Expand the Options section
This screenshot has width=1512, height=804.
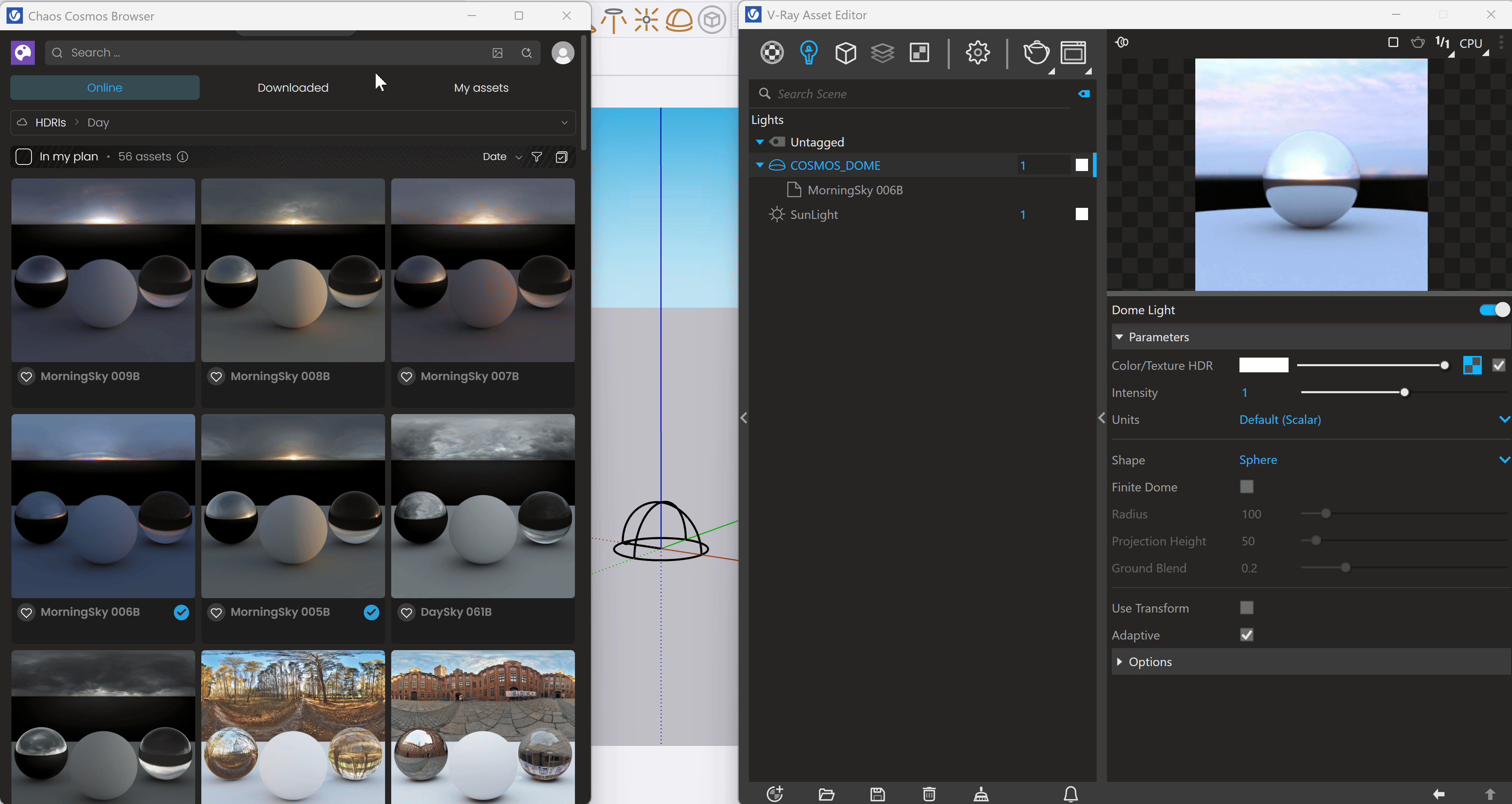[x=1119, y=662]
